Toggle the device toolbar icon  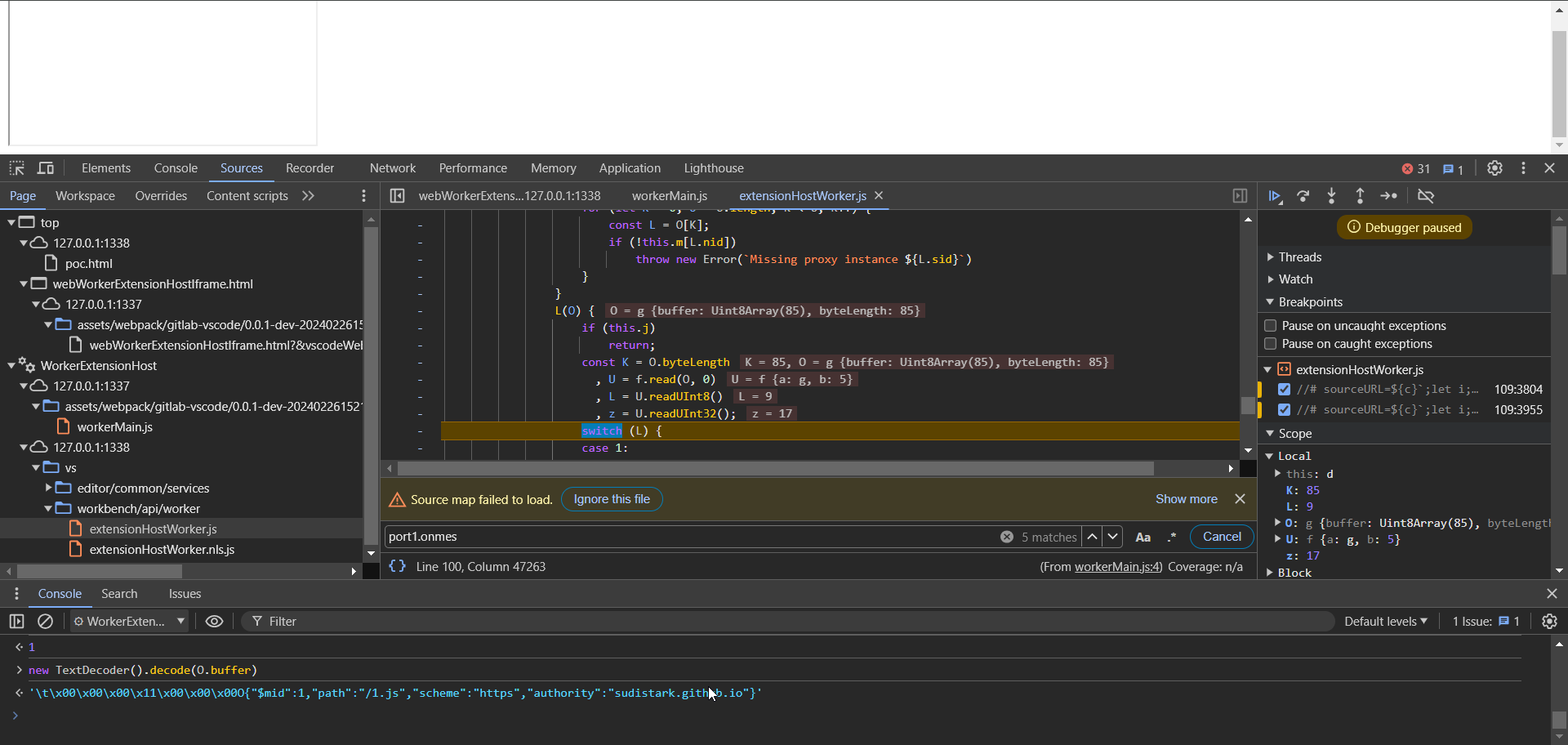coord(46,168)
